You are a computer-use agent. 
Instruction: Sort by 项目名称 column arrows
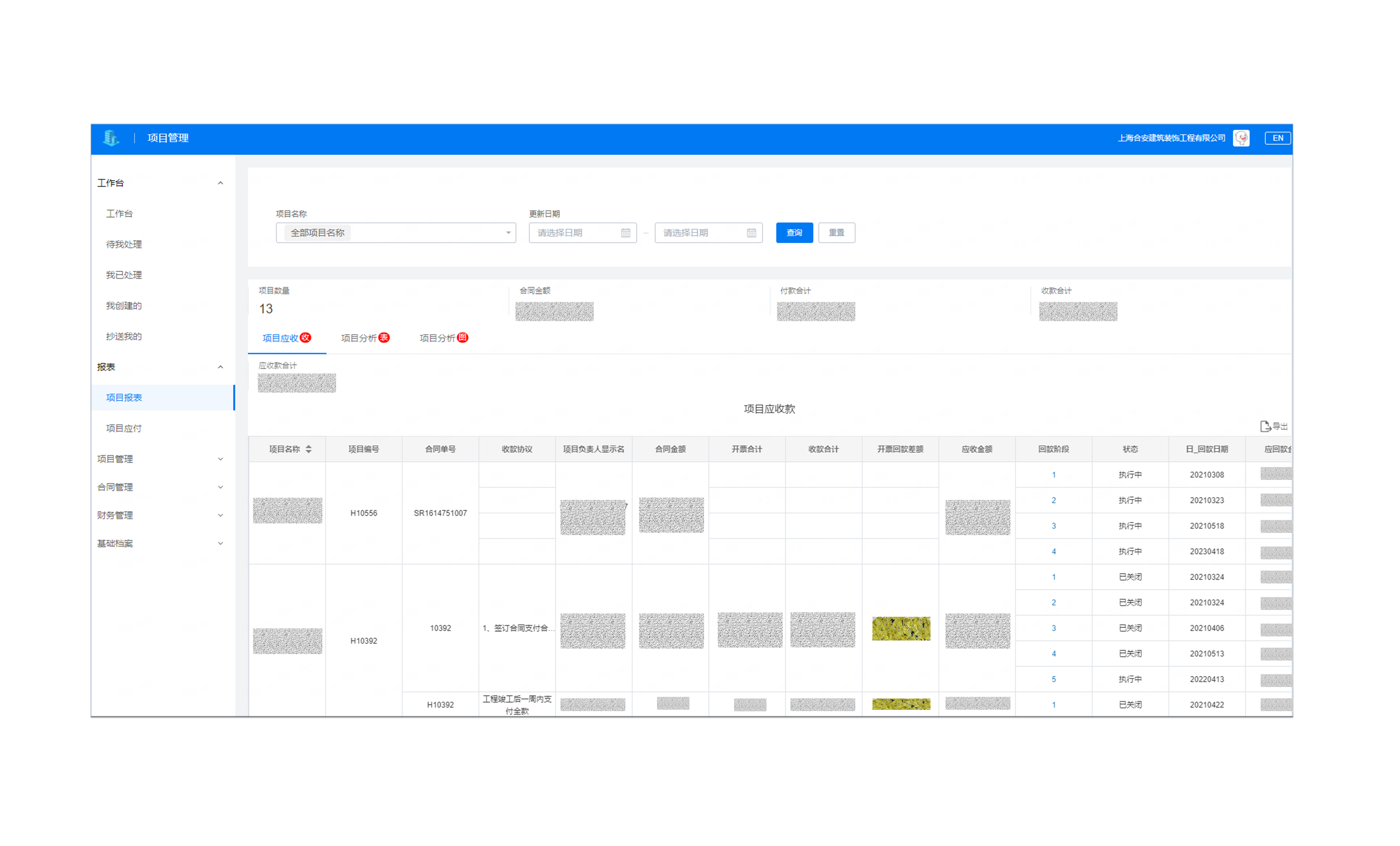309,449
